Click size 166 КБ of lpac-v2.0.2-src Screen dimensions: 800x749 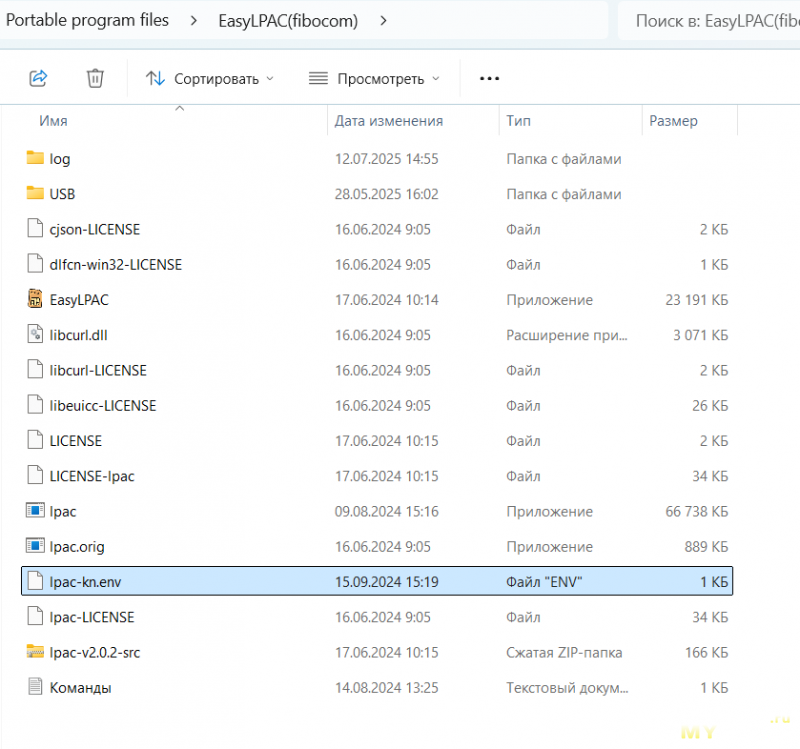pyautogui.click(x=706, y=652)
